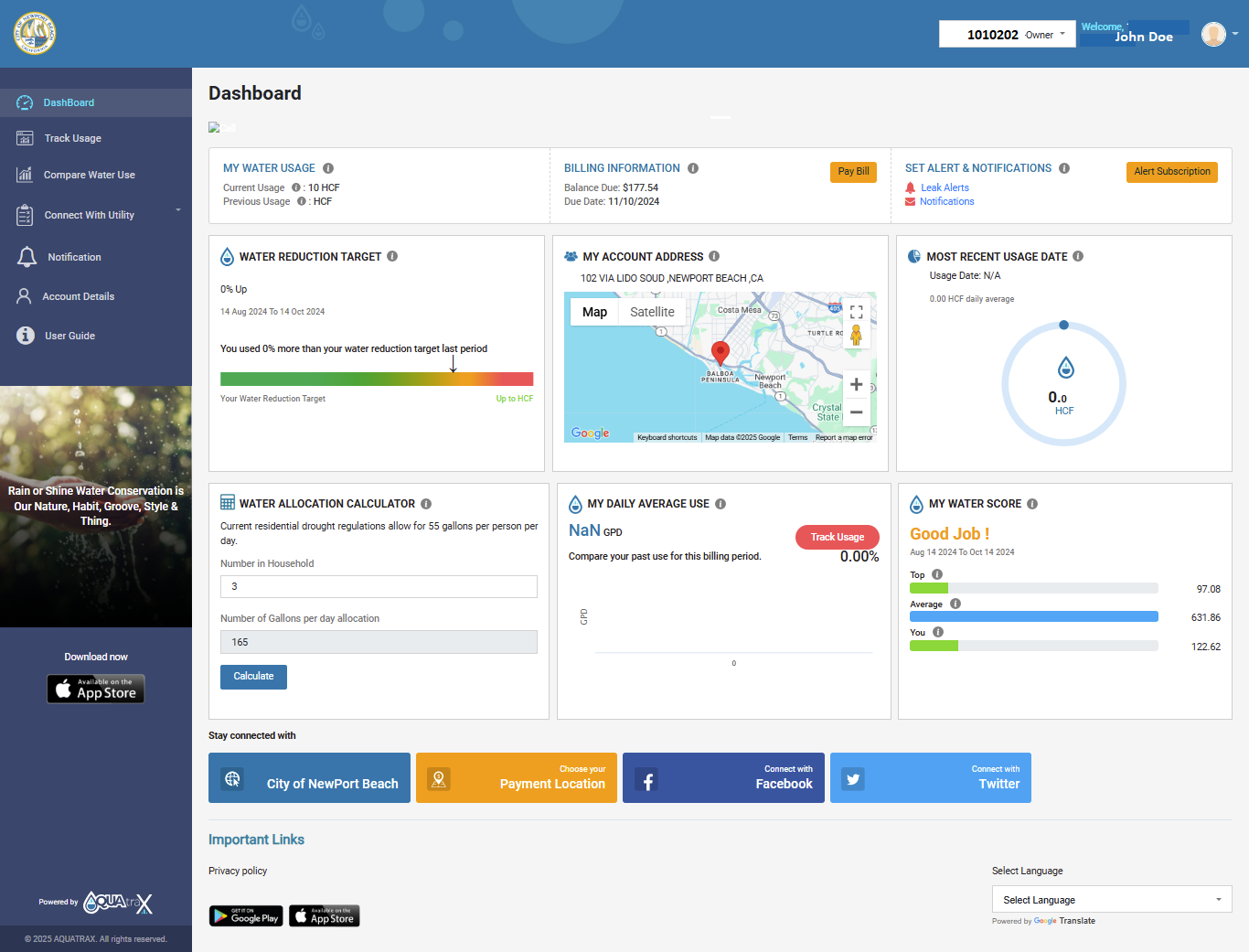Image resolution: width=1249 pixels, height=952 pixels.
Task: Go to Compare Water Use page
Action: (x=89, y=175)
